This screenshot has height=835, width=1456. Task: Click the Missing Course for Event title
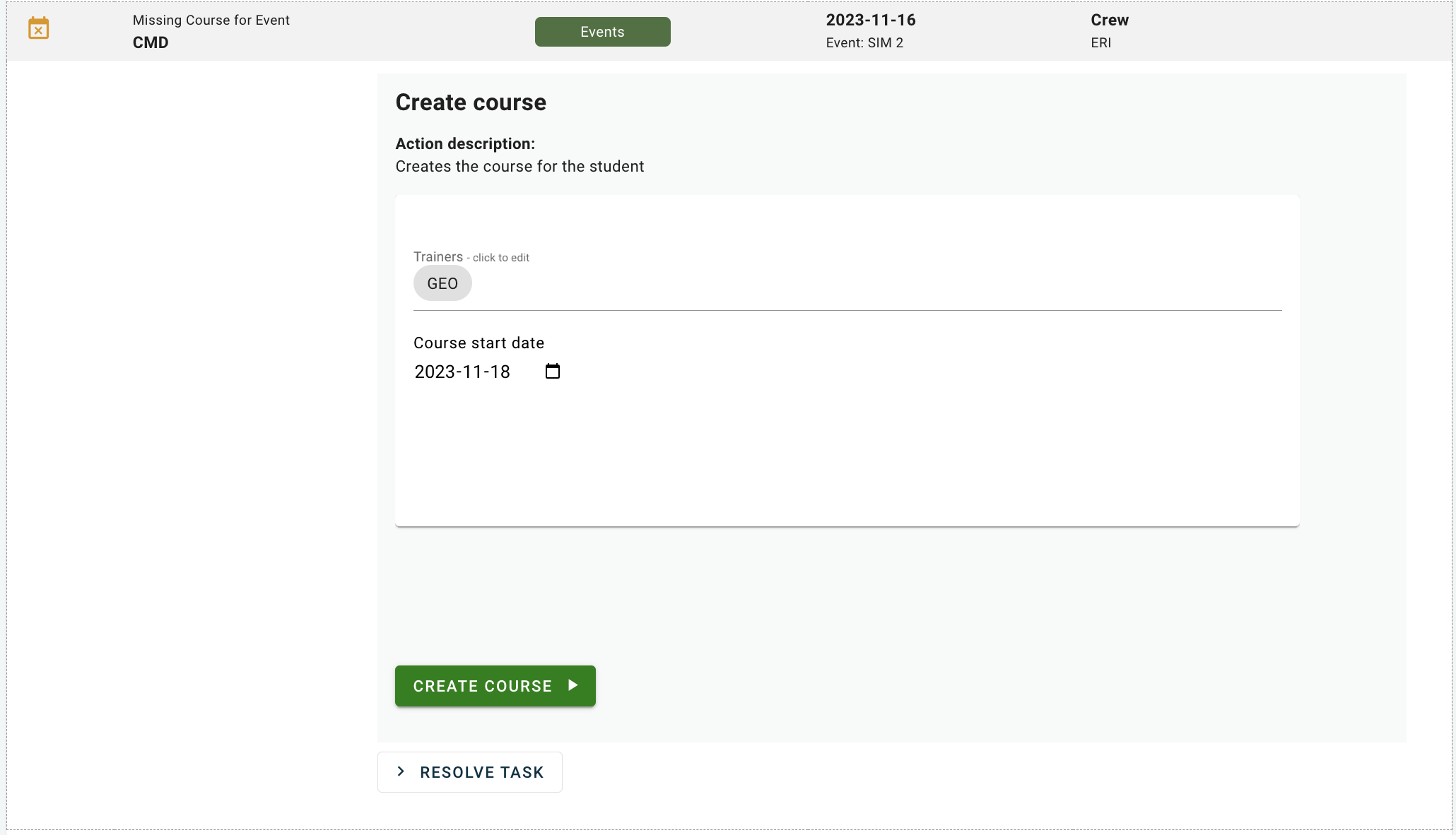211,20
